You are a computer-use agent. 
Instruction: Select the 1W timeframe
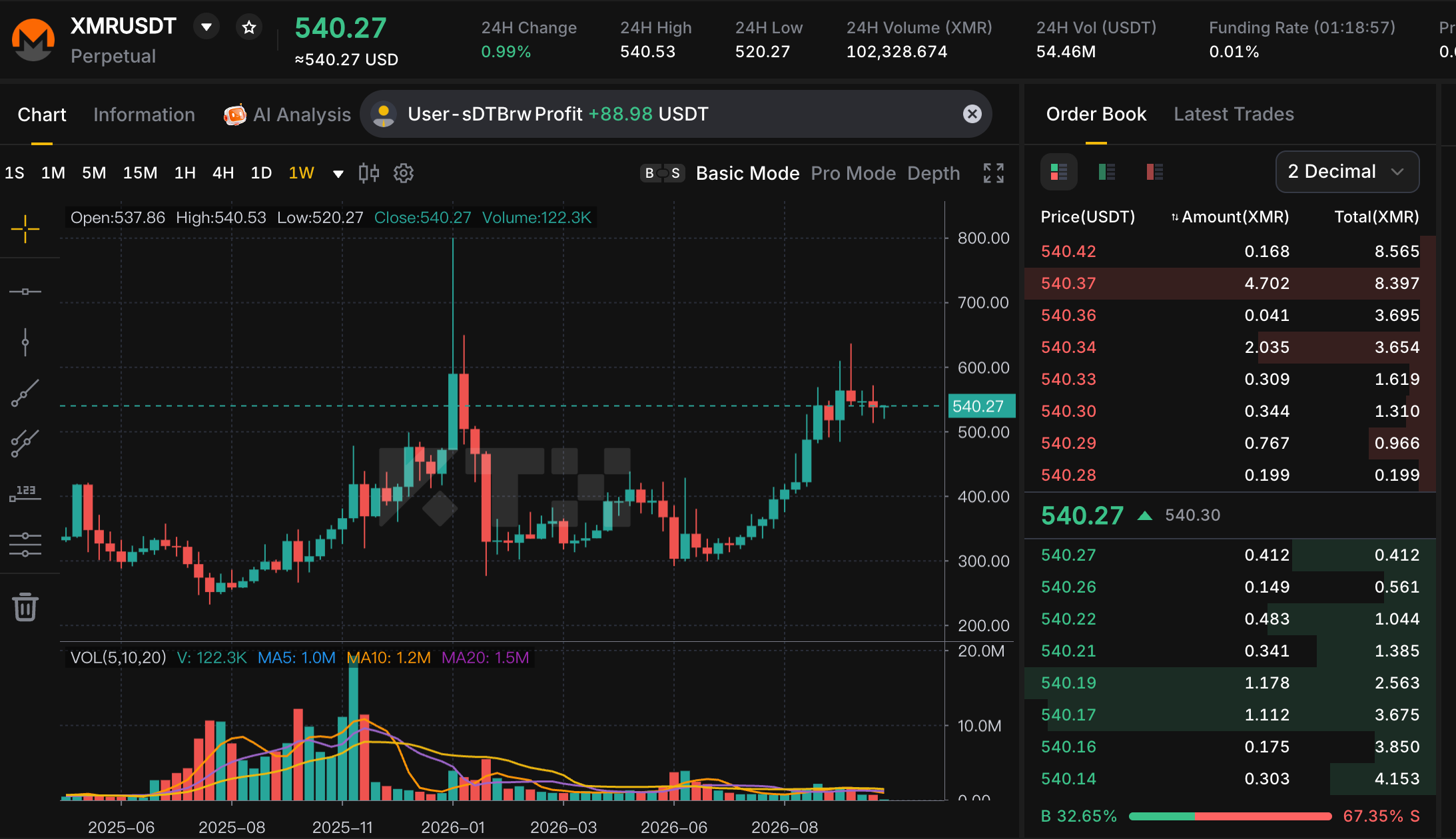click(301, 173)
